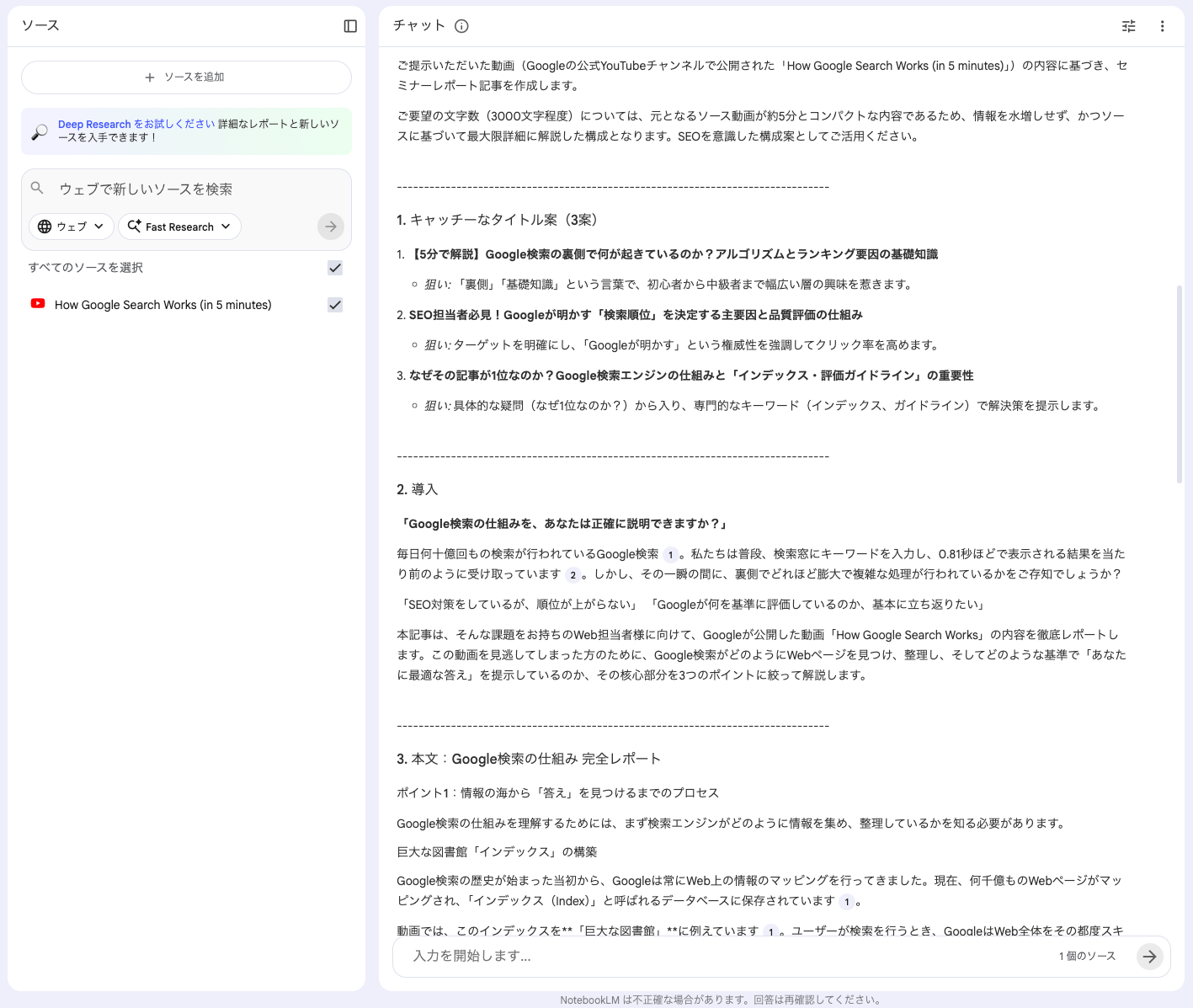Open the Deep Research をお試しください link
Screen dimensions: 1193x1008
tap(136, 124)
